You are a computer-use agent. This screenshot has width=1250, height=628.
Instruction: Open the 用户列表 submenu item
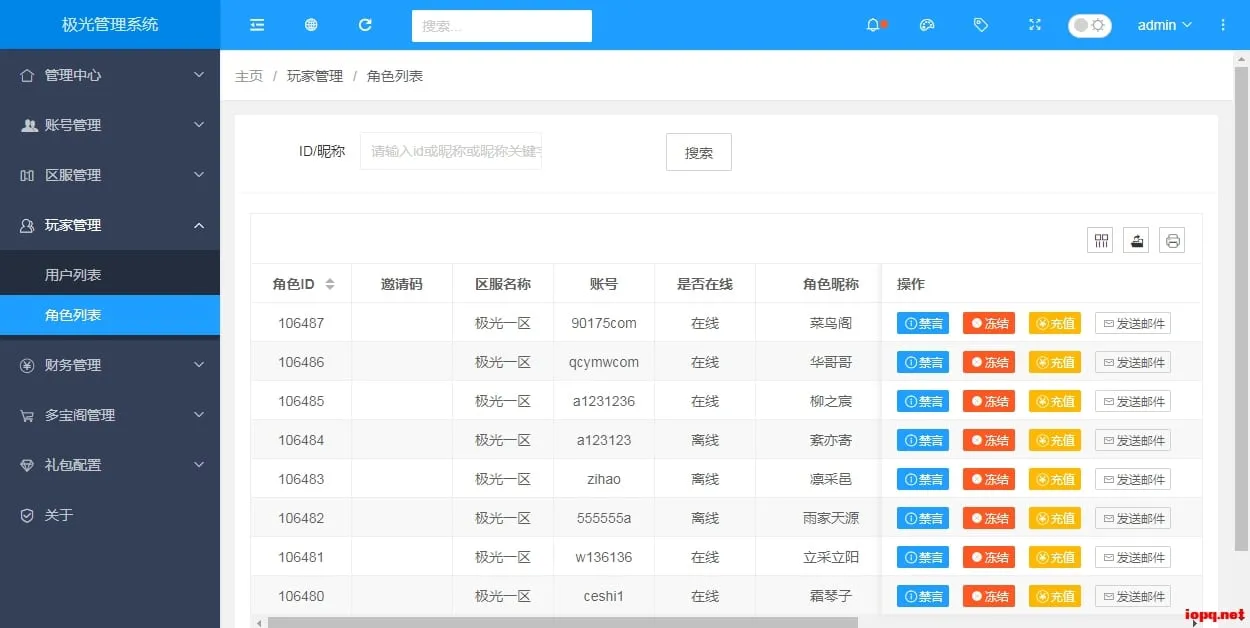pos(110,275)
